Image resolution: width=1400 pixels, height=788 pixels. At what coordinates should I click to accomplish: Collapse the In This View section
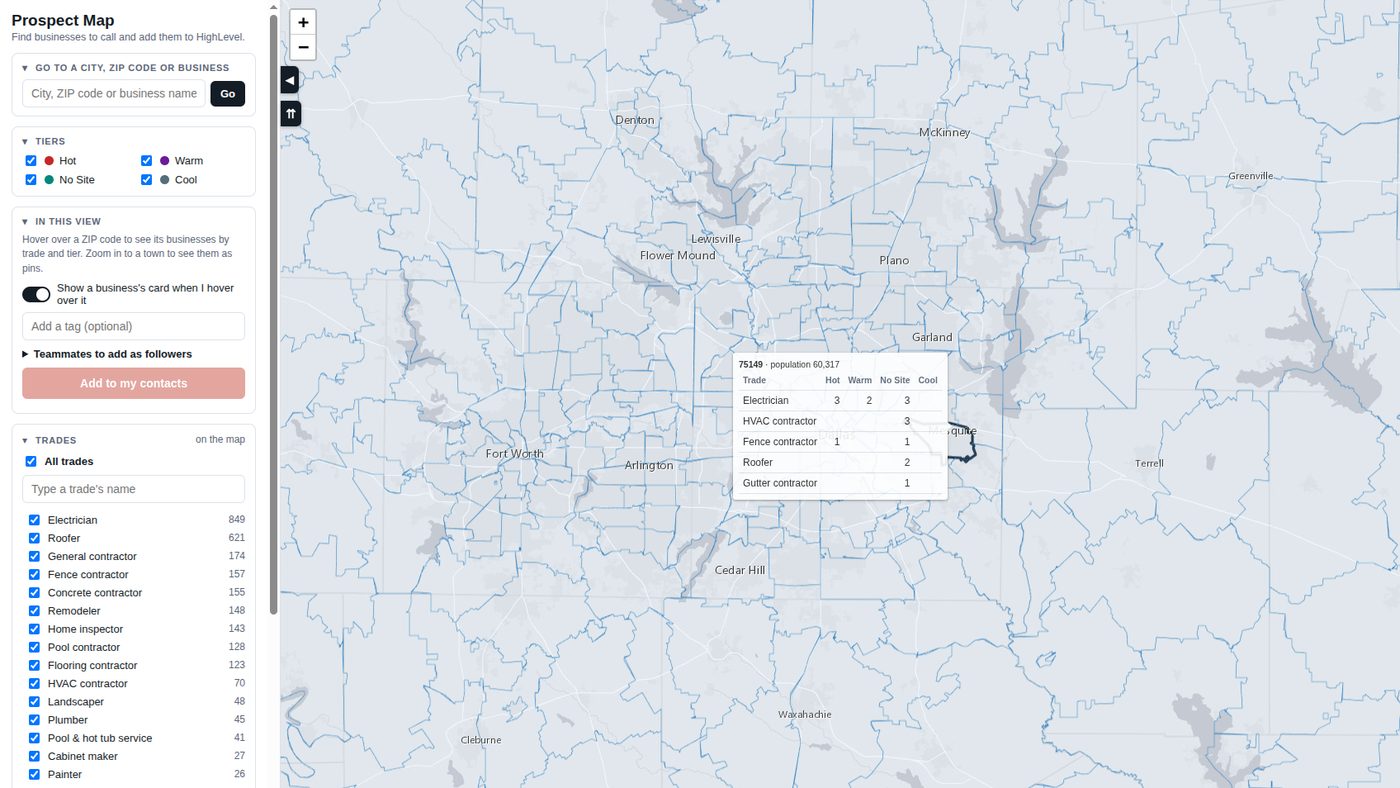click(x=61, y=221)
